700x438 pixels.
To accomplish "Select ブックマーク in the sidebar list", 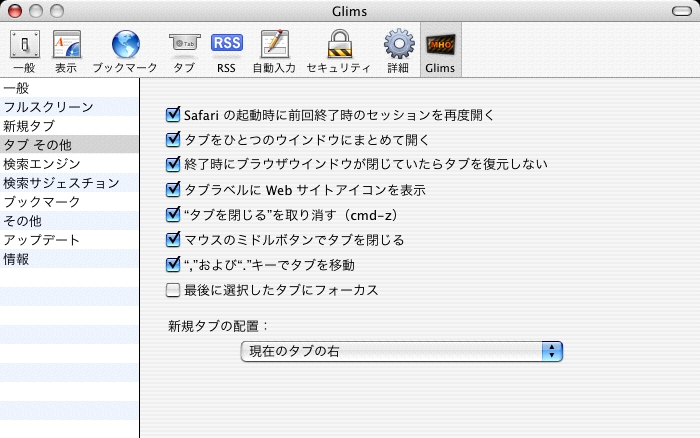I will click(69, 202).
